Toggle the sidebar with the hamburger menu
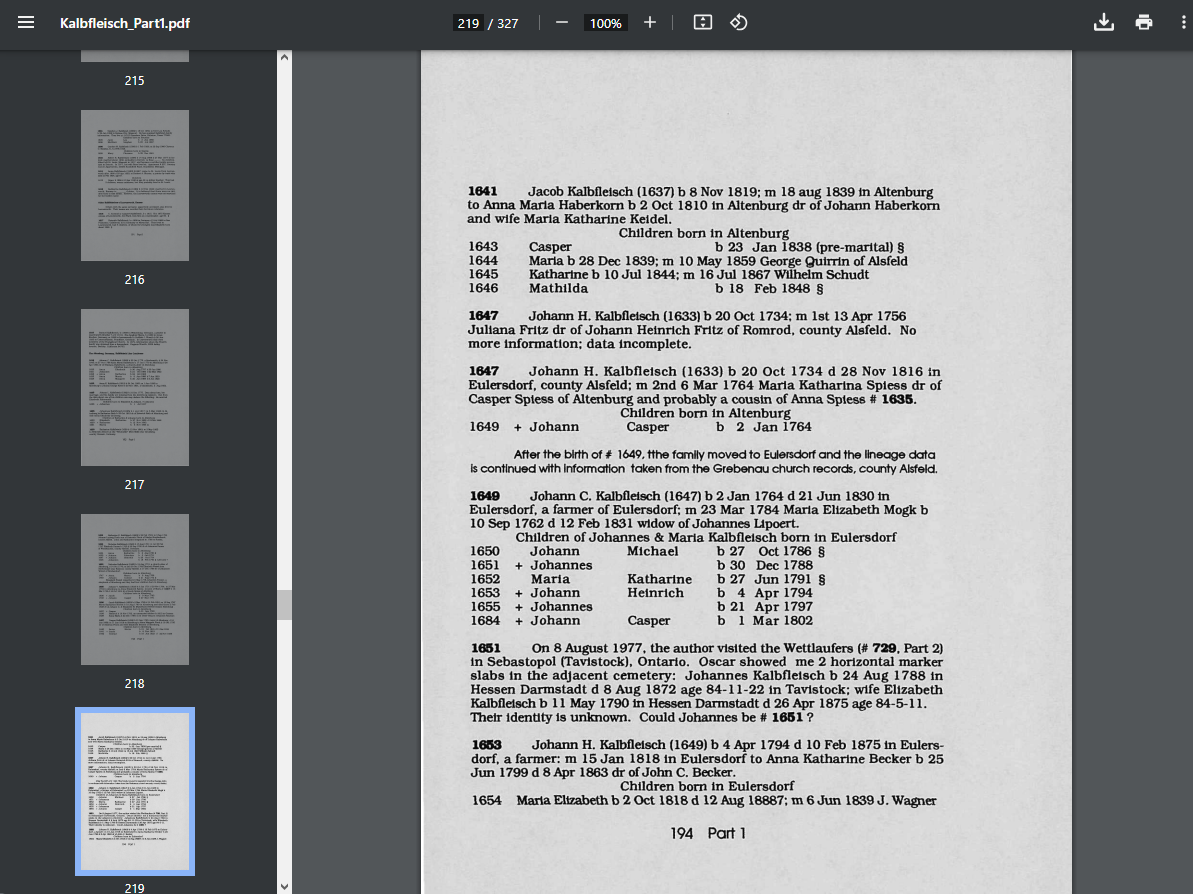This screenshot has height=894, width=1193. pyautogui.click(x=26, y=23)
